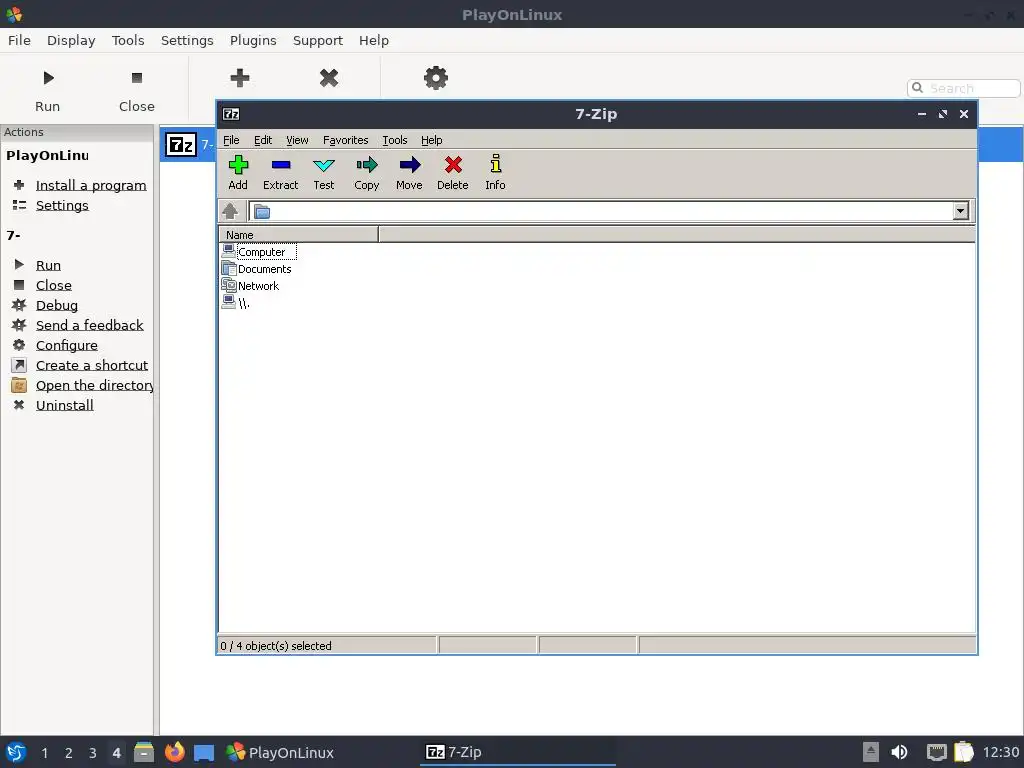The width and height of the screenshot is (1024, 768).
Task: Select the Documents entry in the file list
Action: (257, 268)
